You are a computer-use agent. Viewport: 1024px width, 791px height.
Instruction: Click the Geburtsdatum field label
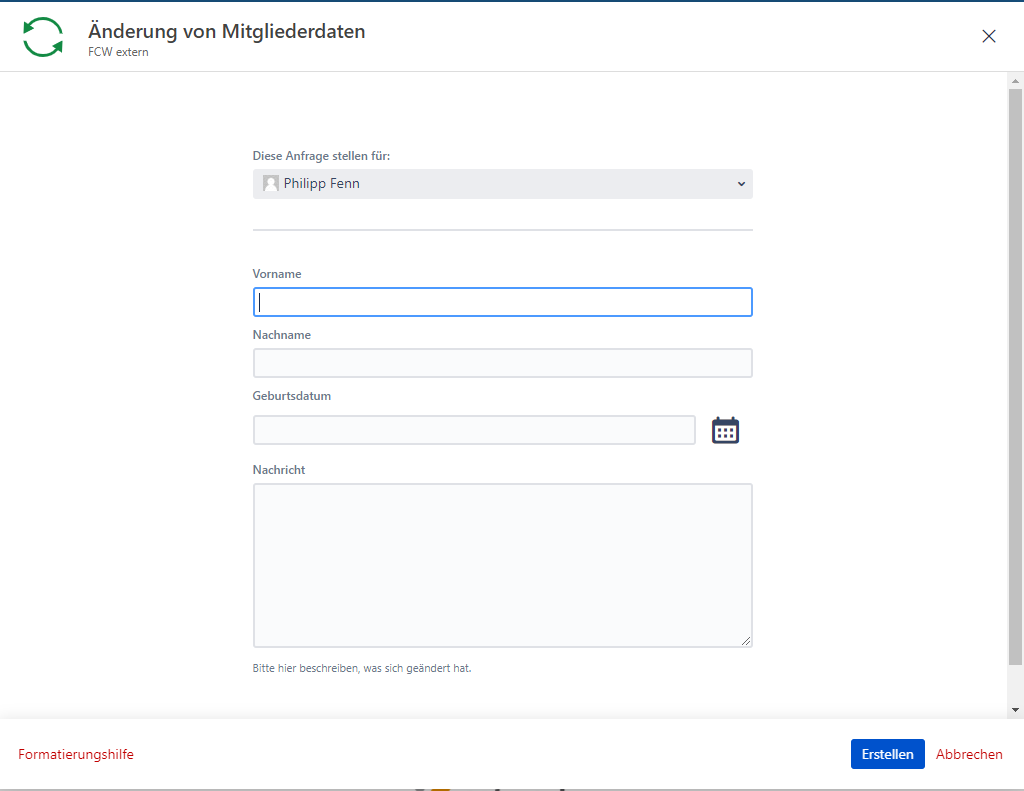coord(292,396)
